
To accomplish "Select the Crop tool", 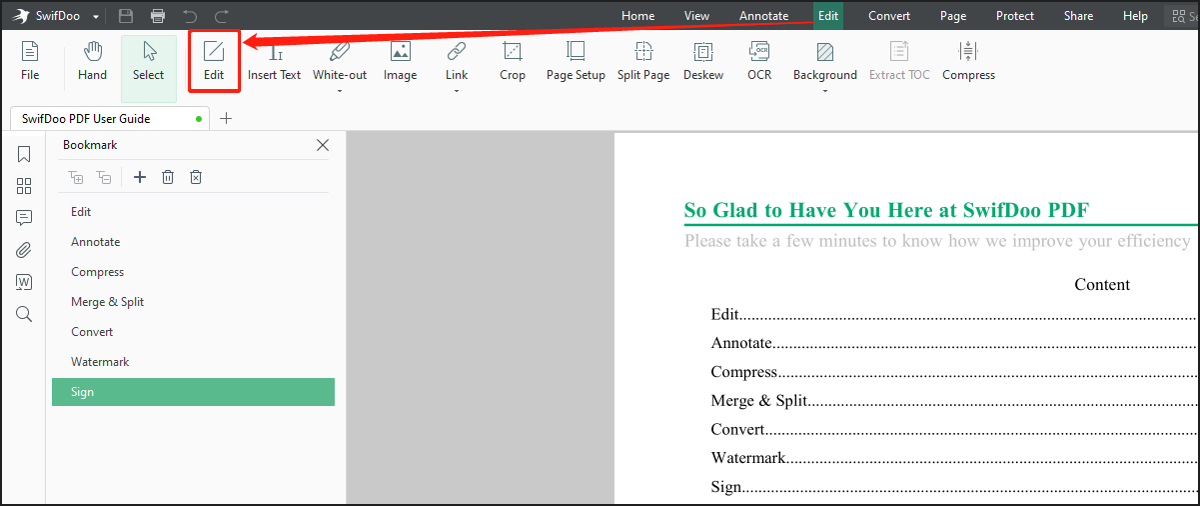I will (512, 61).
